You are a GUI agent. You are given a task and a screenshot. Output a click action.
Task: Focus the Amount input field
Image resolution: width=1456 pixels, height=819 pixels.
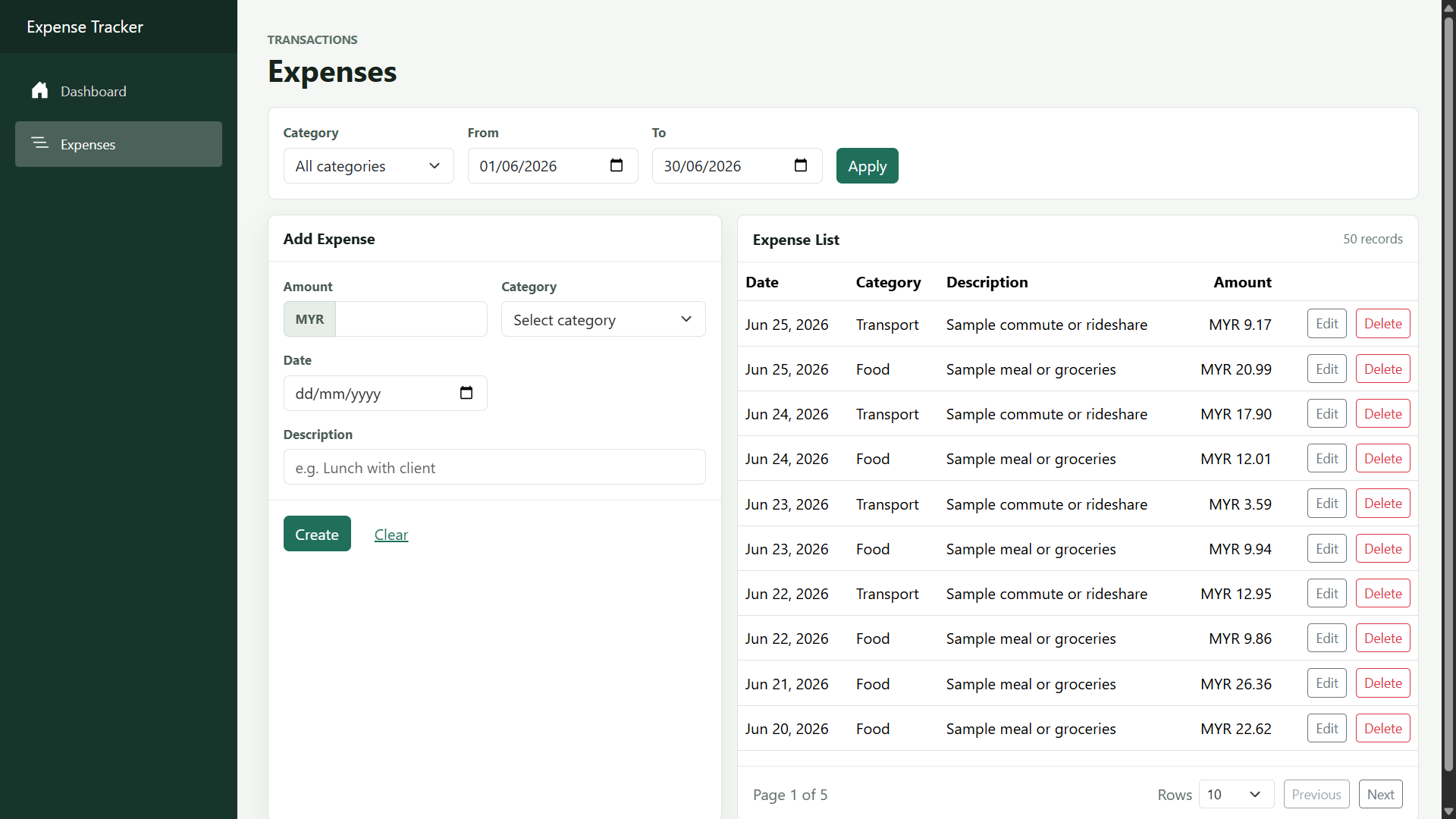[411, 319]
